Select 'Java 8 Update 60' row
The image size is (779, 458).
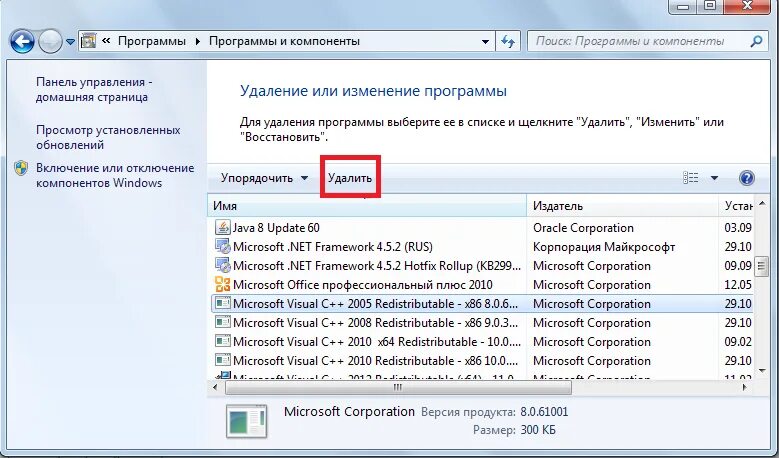click(x=482, y=228)
